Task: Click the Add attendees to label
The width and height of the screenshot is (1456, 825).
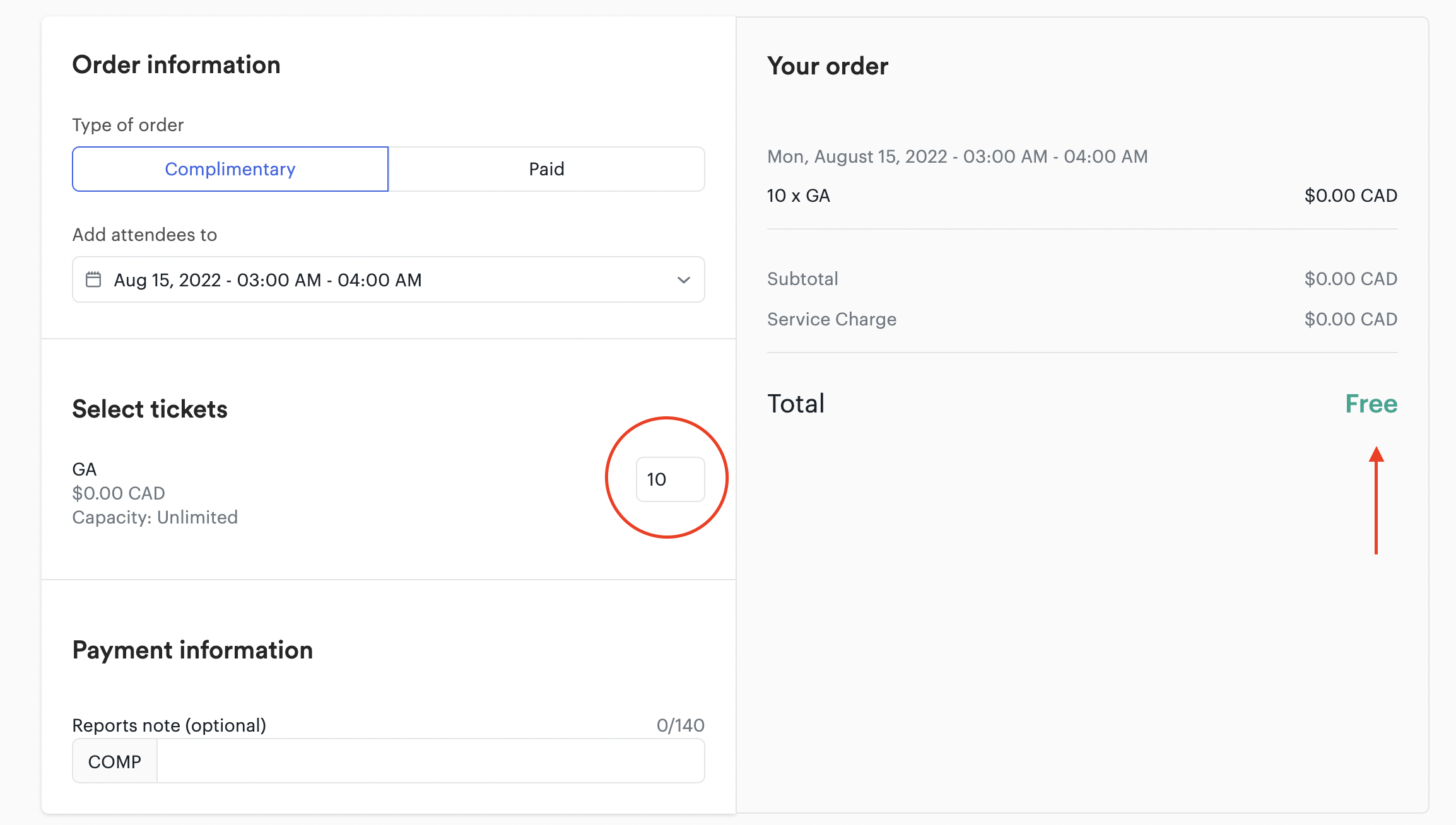Action: (145, 235)
